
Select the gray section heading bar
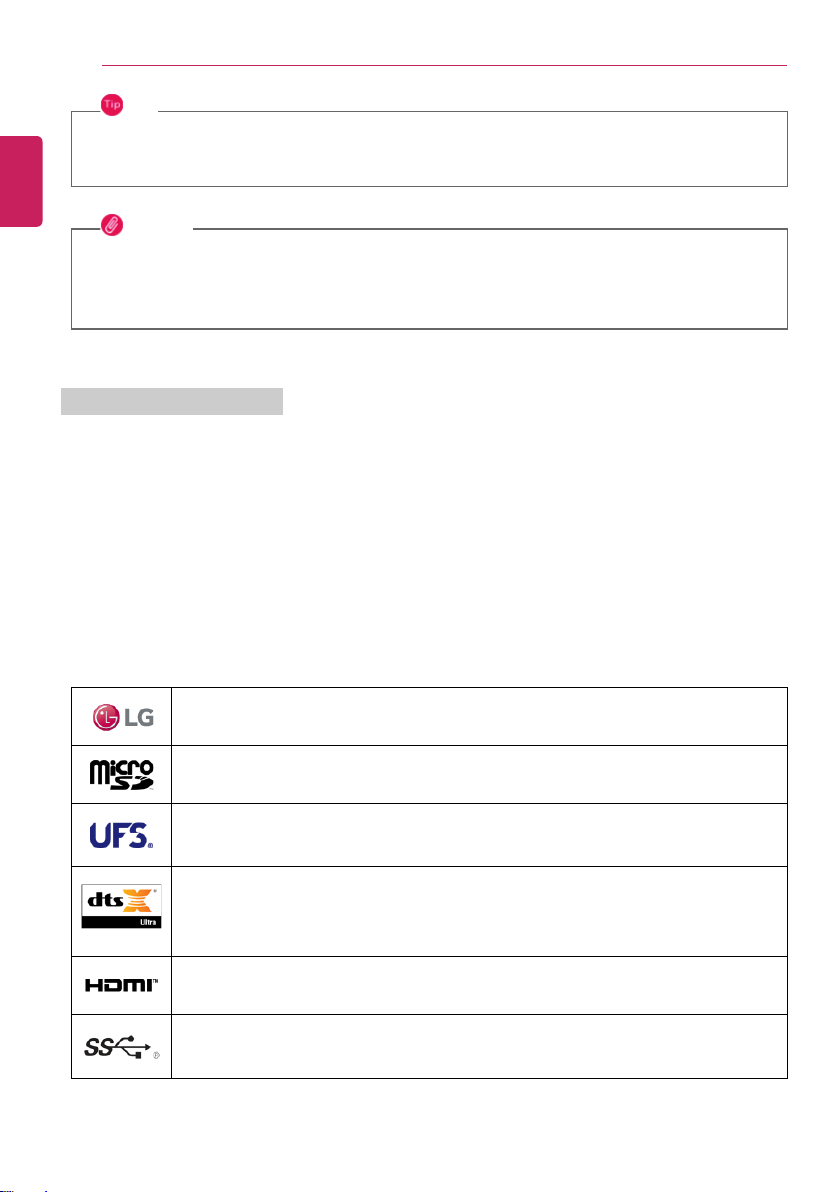pos(172,401)
